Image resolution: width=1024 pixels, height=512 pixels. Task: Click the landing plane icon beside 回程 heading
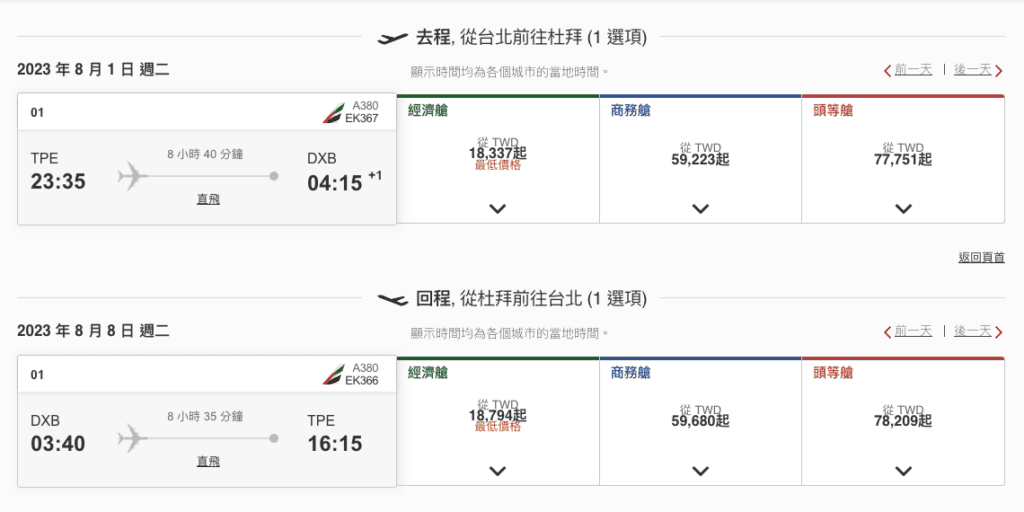click(393, 299)
